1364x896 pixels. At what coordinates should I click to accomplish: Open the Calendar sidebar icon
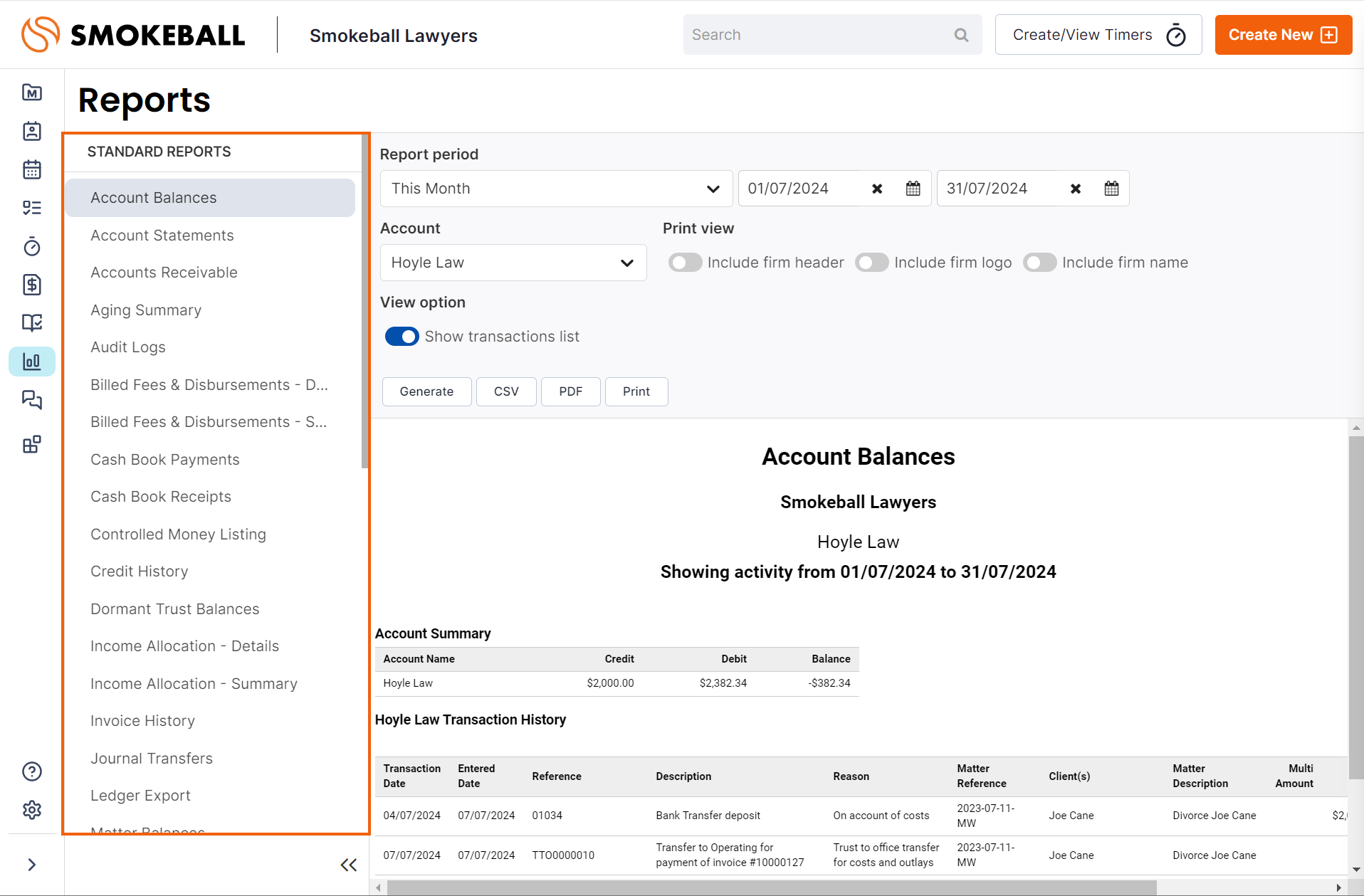coord(32,169)
